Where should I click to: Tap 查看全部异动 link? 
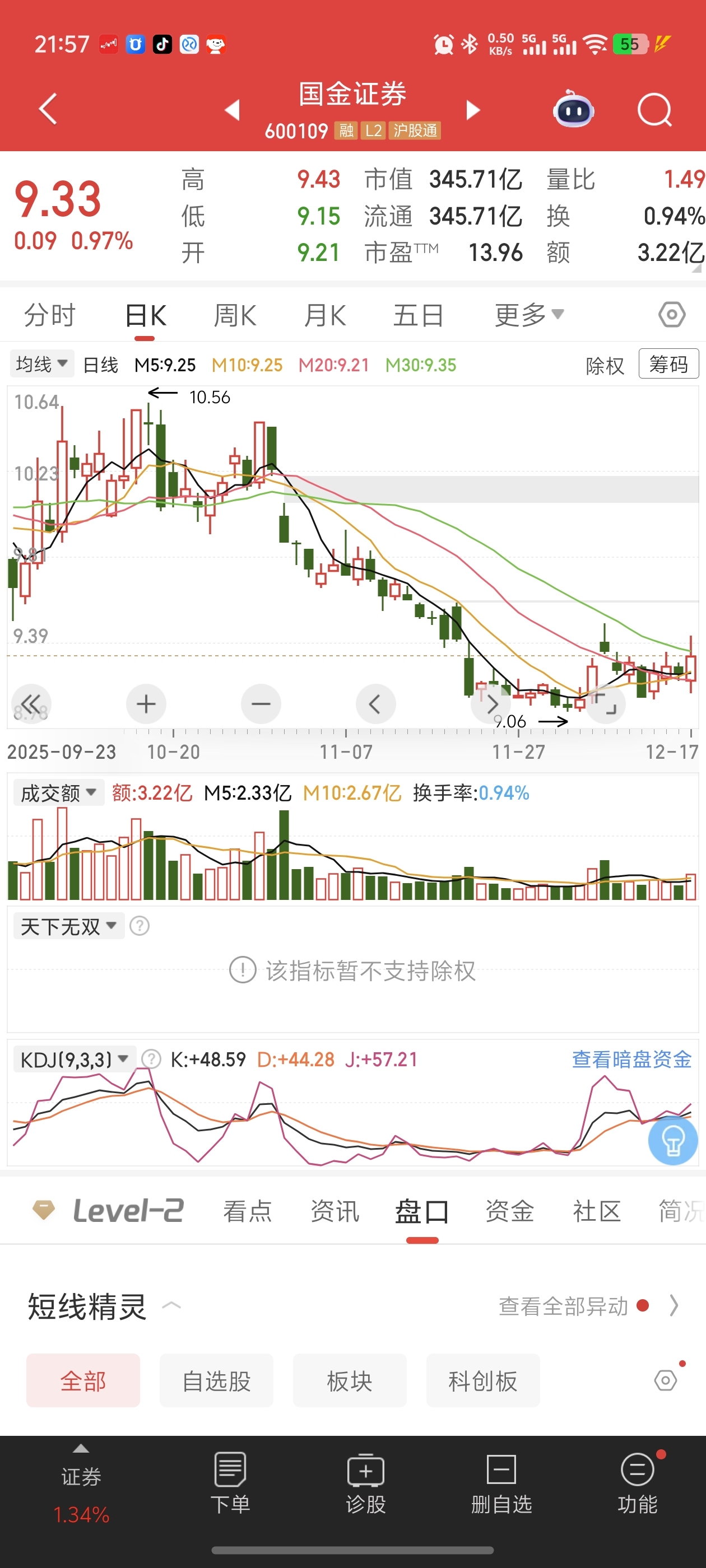point(563,1306)
